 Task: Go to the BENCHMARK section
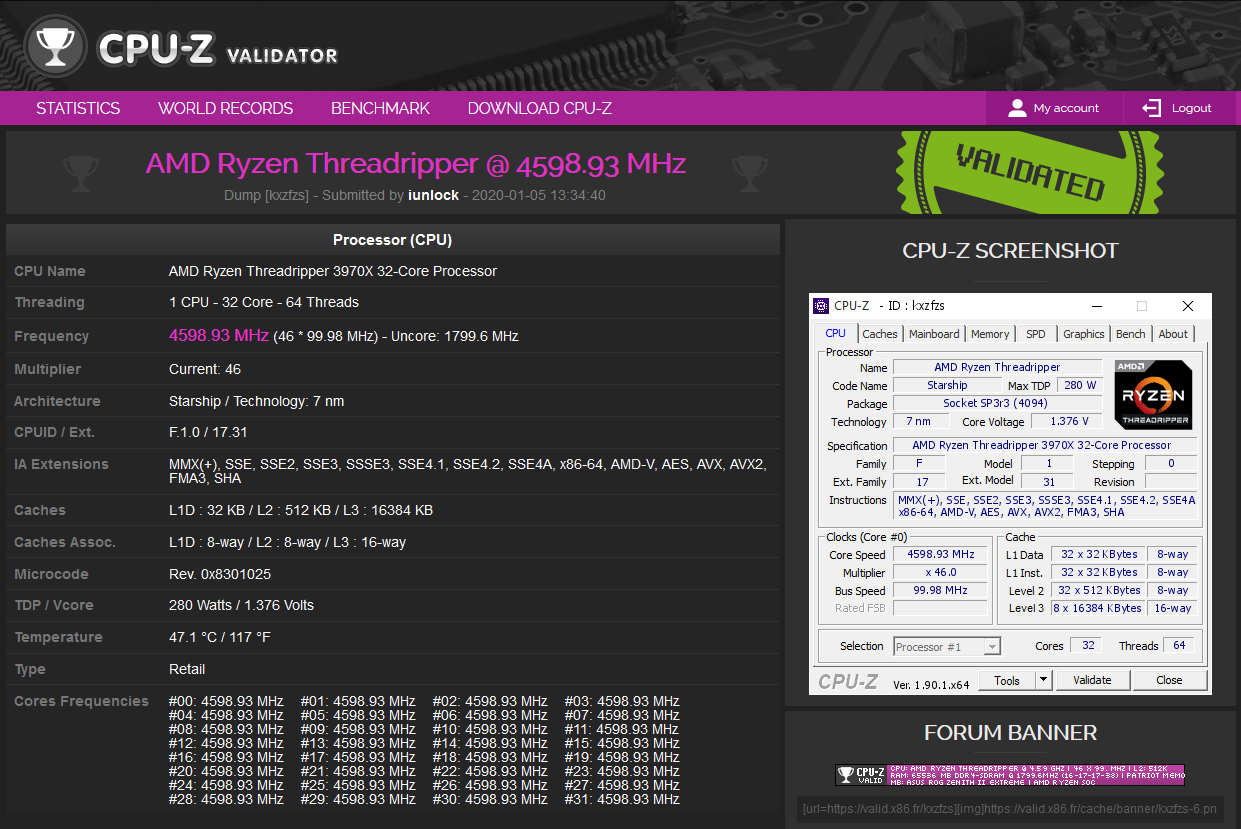pyautogui.click(x=380, y=108)
